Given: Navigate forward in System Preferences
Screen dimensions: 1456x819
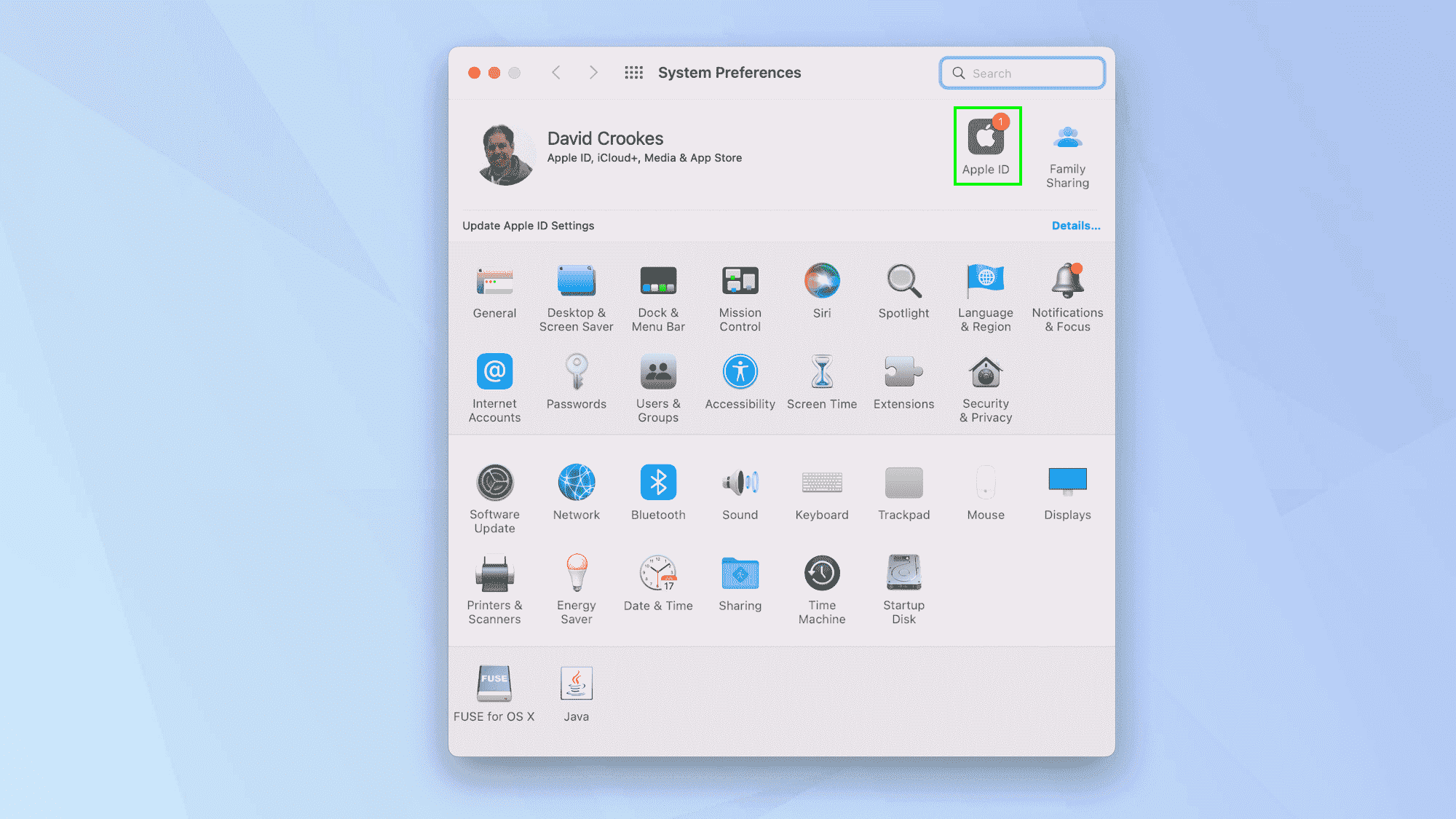Looking at the screenshot, I should pos(595,72).
